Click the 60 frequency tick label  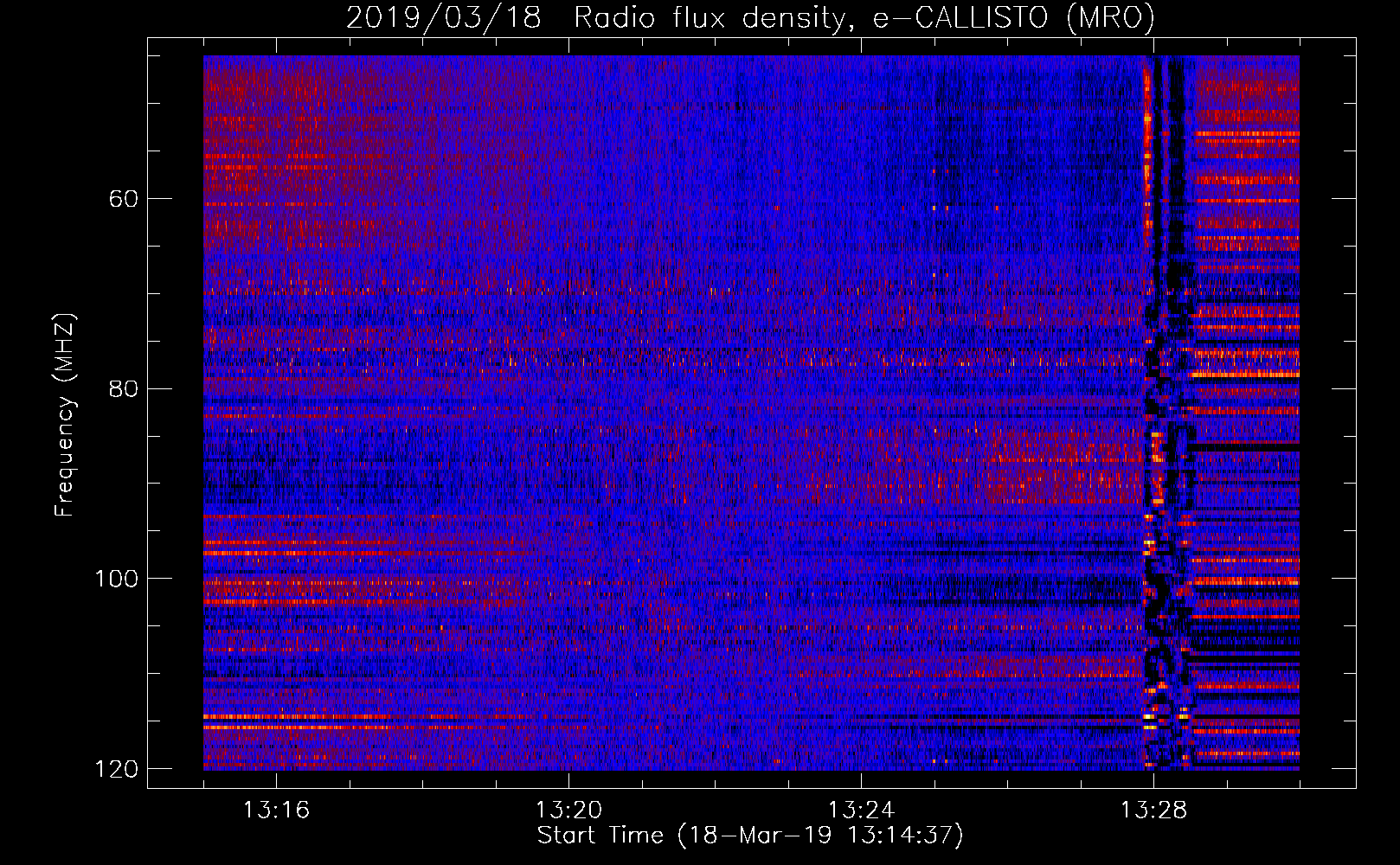click(x=124, y=199)
